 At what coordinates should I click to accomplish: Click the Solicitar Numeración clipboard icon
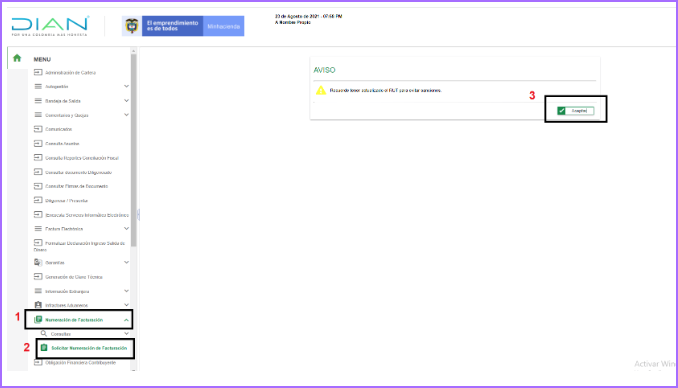click(x=44, y=348)
